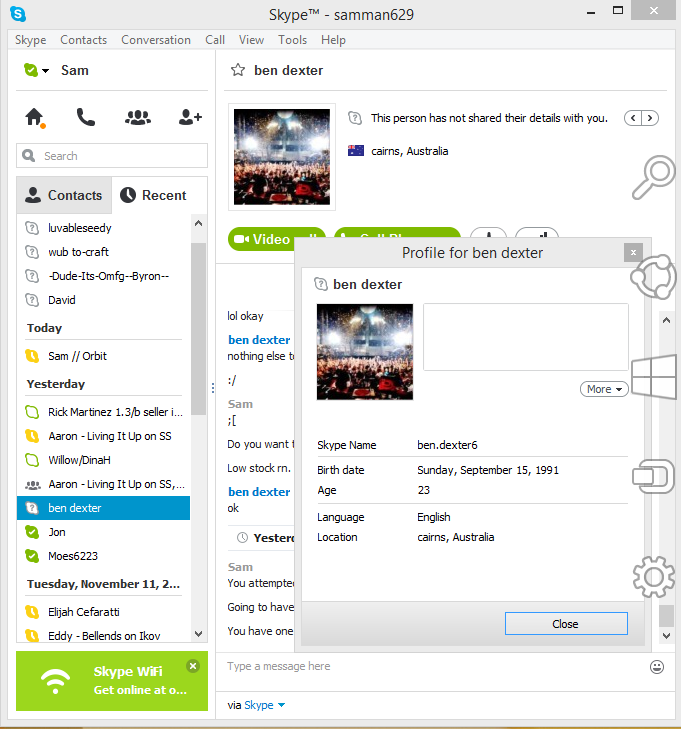Click status icon next to luvableseedy
The image size is (681, 729).
[x=32, y=228]
